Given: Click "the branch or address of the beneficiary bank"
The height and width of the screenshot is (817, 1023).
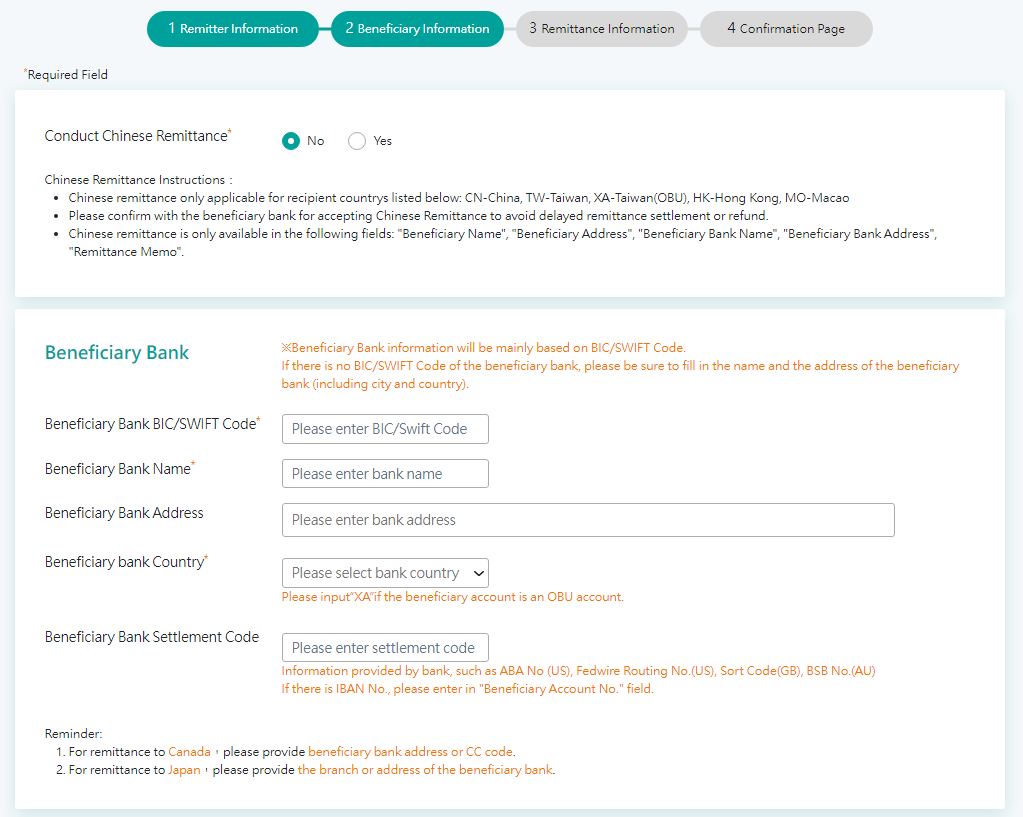Looking at the screenshot, I should pyautogui.click(x=425, y=770).
